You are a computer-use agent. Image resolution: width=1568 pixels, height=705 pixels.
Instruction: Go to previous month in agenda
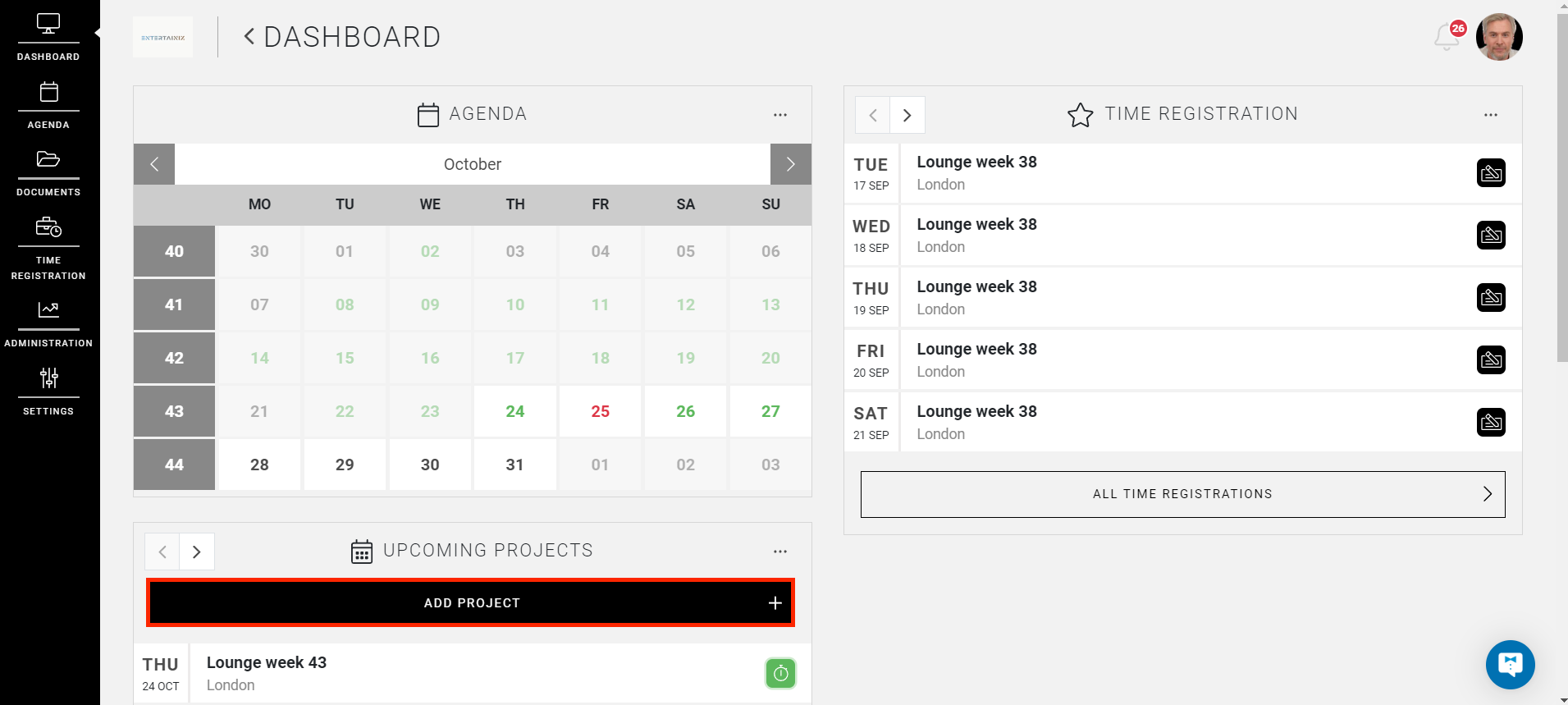point(154,164)
